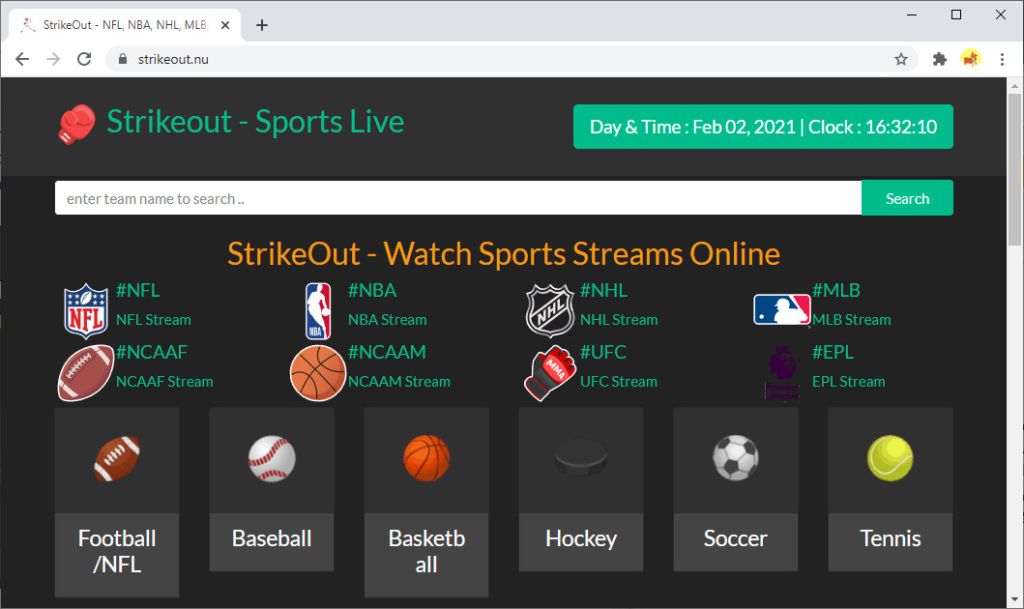Screen dimensions: 1024x609
Task: Click the NCAAM basketball icon
Action: [318, 373]
